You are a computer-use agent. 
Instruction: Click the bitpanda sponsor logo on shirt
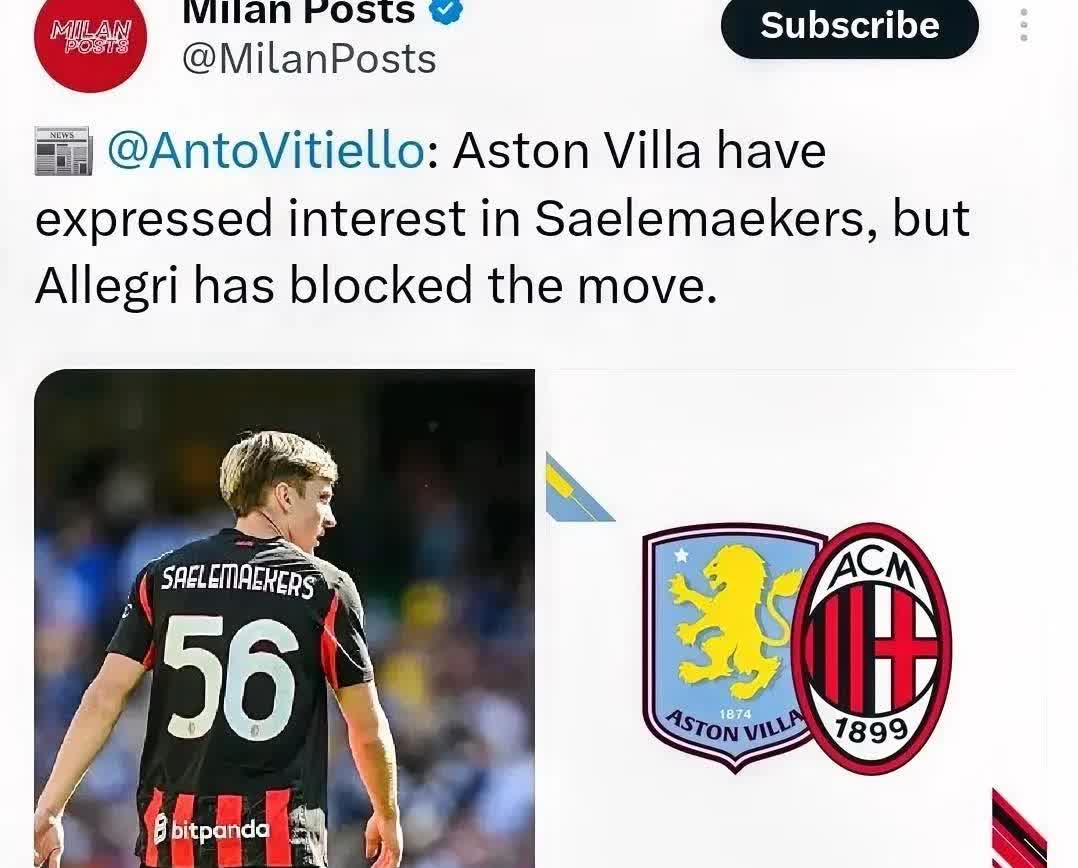tap(211, 829)
